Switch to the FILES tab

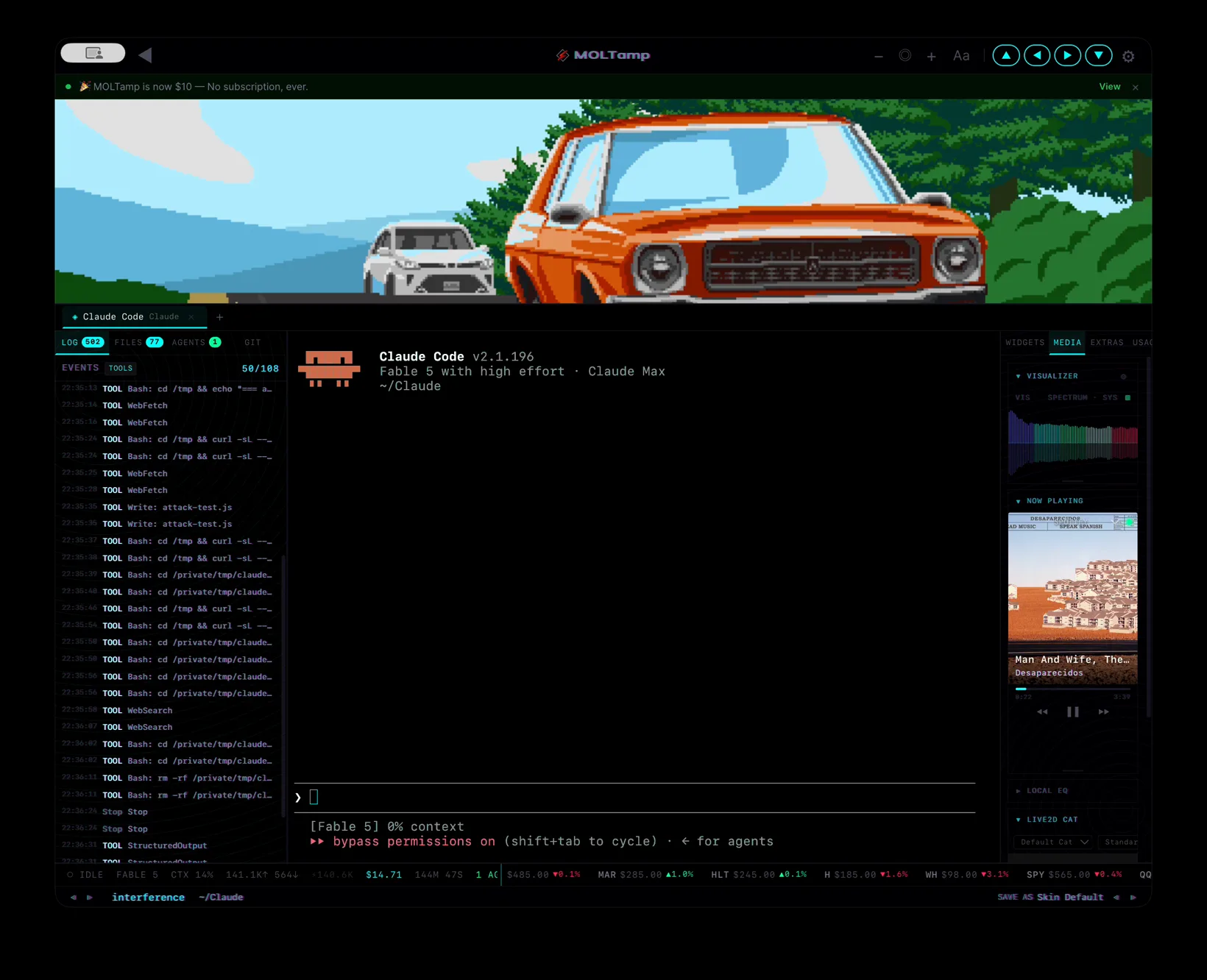tap(138, 342)
